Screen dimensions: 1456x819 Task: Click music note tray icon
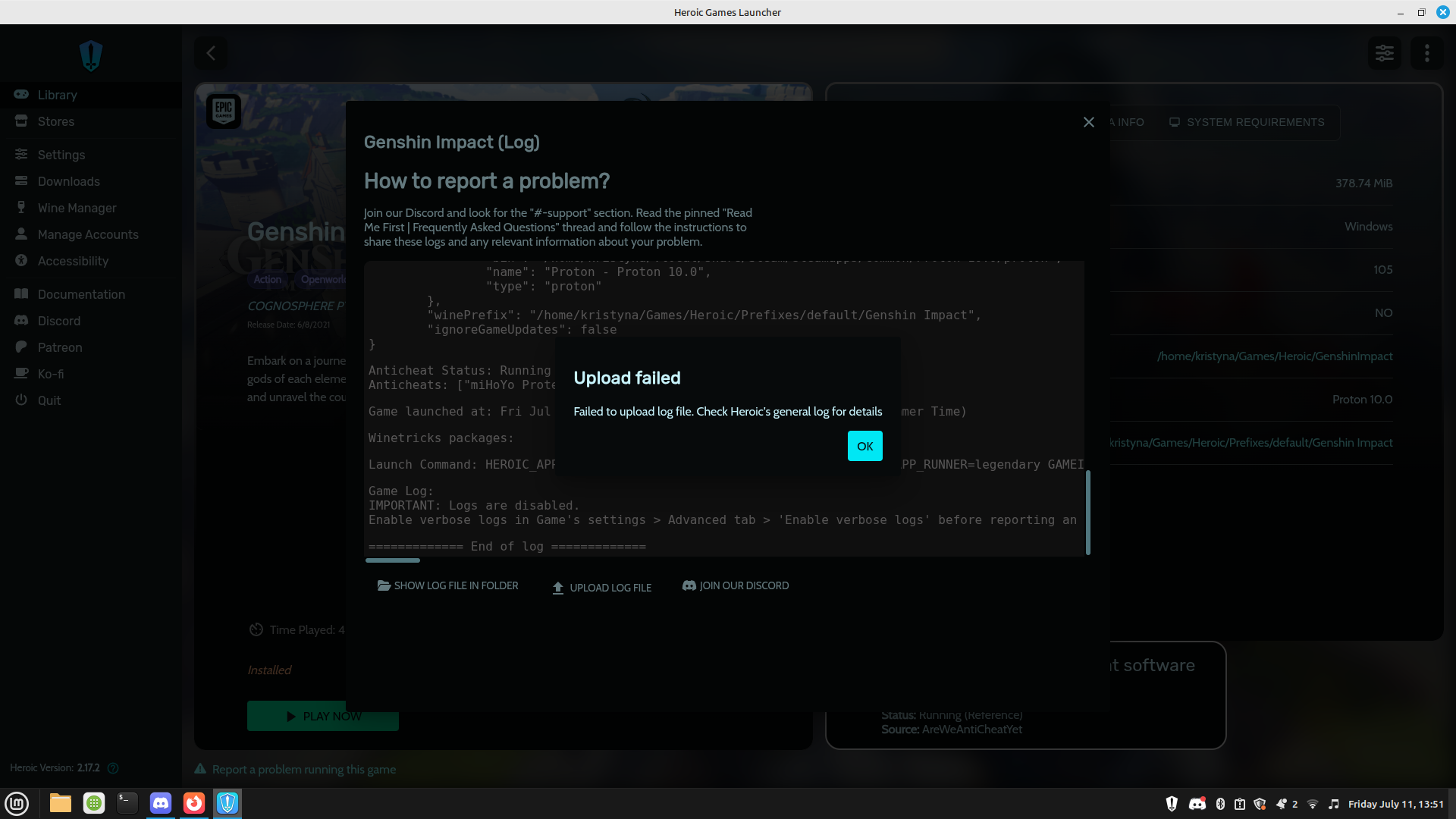1334,804
